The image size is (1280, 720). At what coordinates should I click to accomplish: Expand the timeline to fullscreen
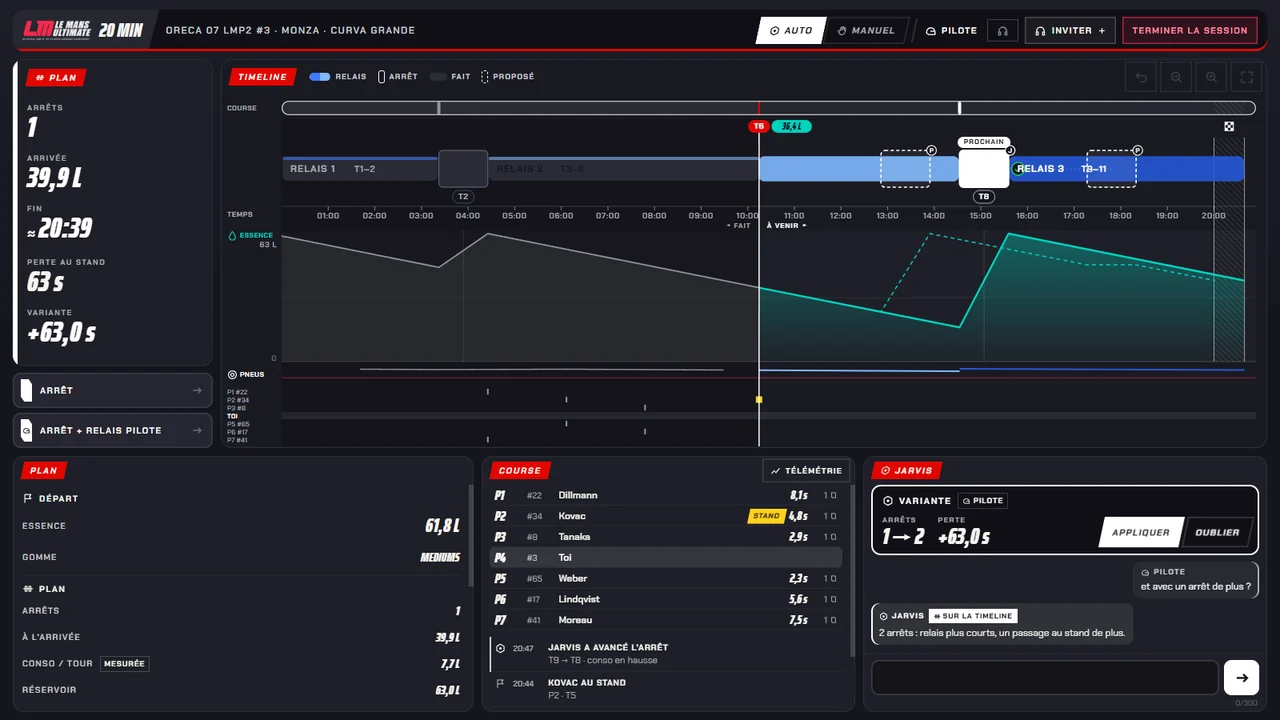point(1247,77)
